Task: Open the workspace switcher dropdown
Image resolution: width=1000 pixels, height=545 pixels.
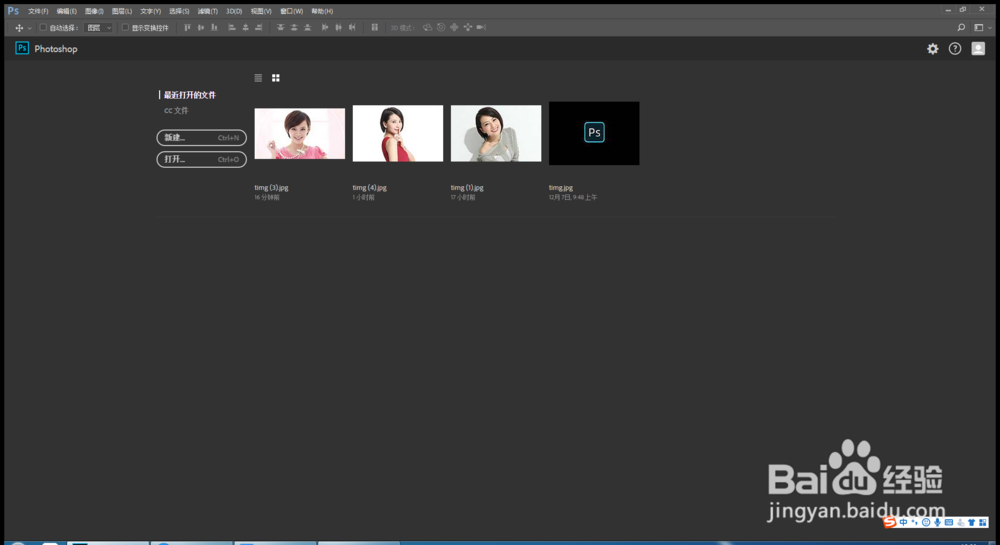Action: click(x=982, y=27)
